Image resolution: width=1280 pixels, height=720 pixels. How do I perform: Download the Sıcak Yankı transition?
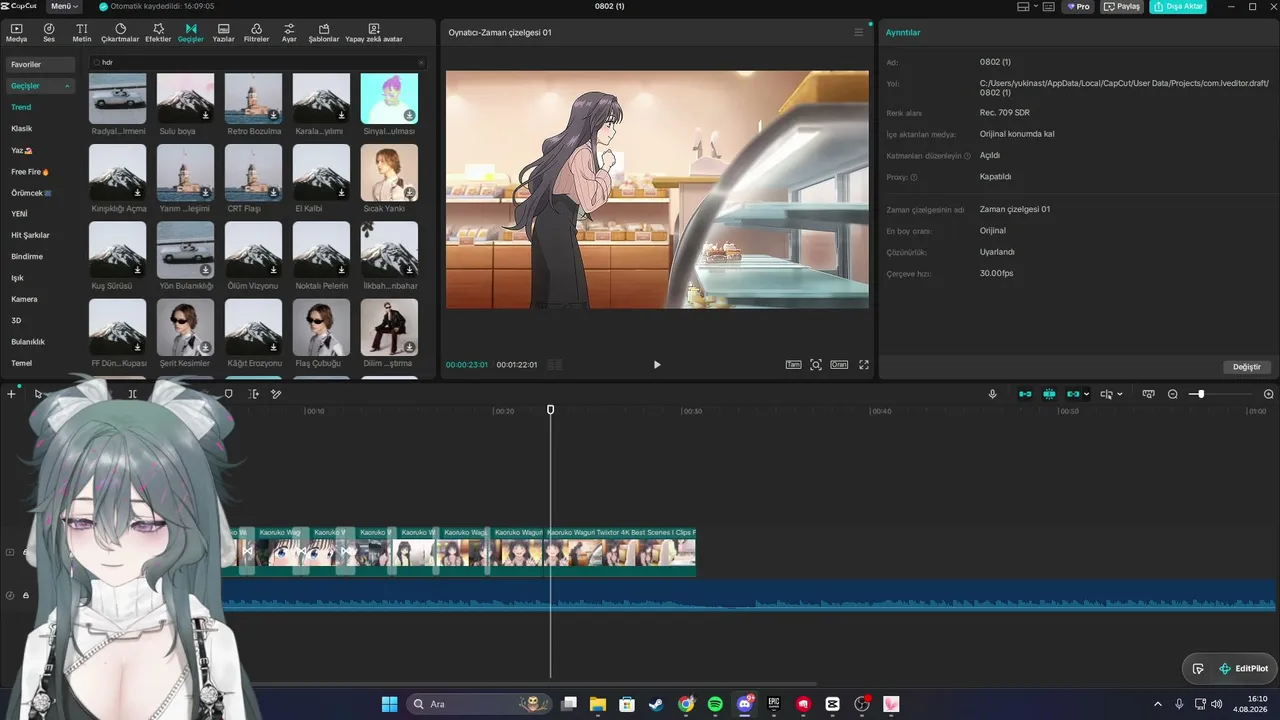pos(410,193)
